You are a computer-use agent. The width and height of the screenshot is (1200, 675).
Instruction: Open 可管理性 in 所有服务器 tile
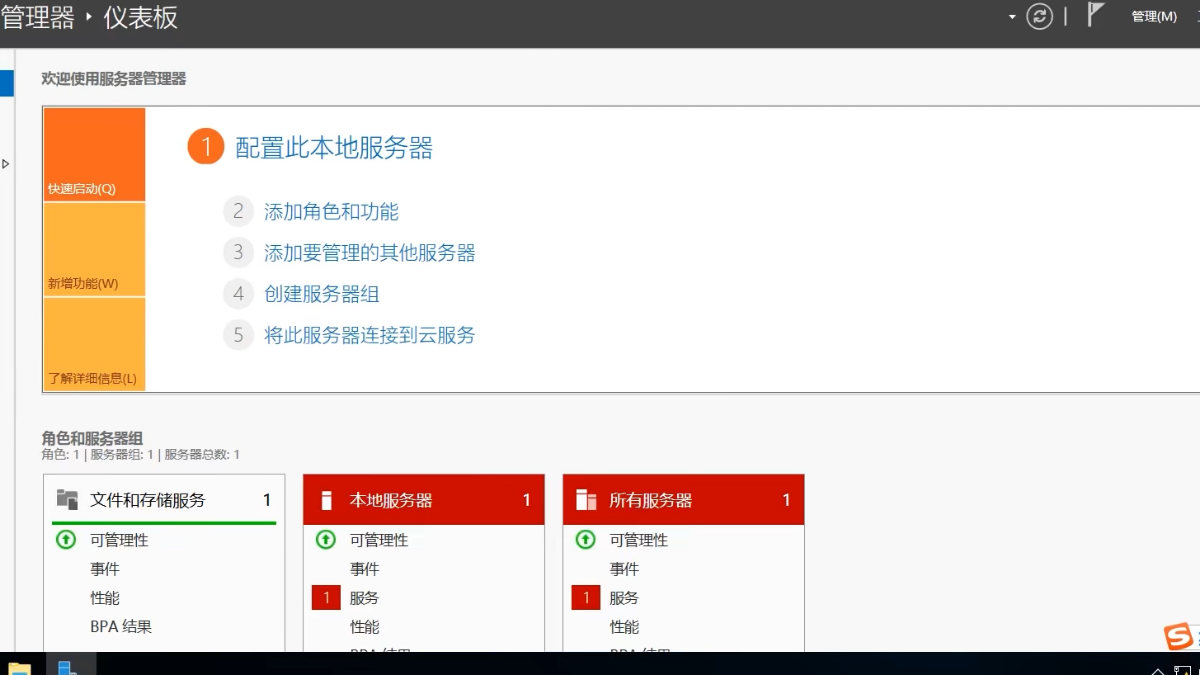tap(639, 540)
